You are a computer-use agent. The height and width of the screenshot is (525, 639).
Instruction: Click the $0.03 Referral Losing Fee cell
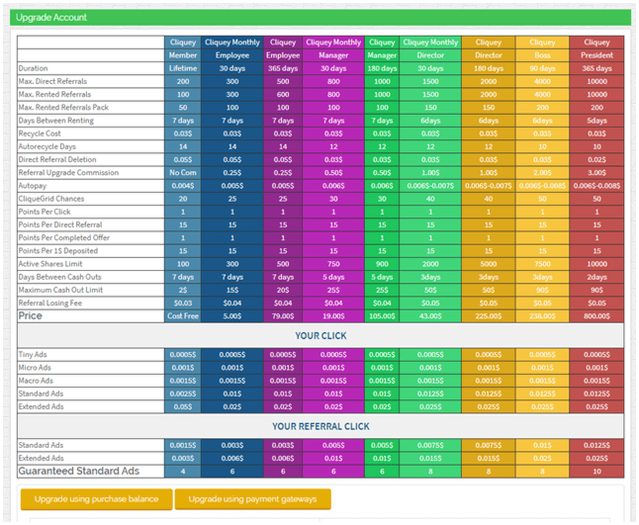coord(183,303)
